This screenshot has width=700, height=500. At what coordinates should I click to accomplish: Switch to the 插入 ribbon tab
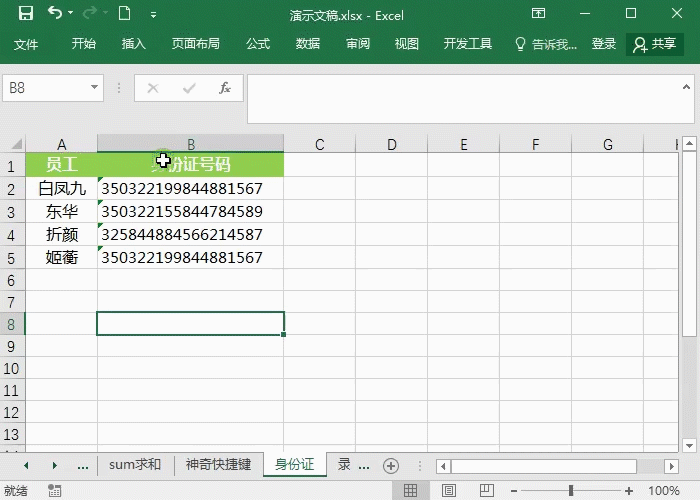133,43
